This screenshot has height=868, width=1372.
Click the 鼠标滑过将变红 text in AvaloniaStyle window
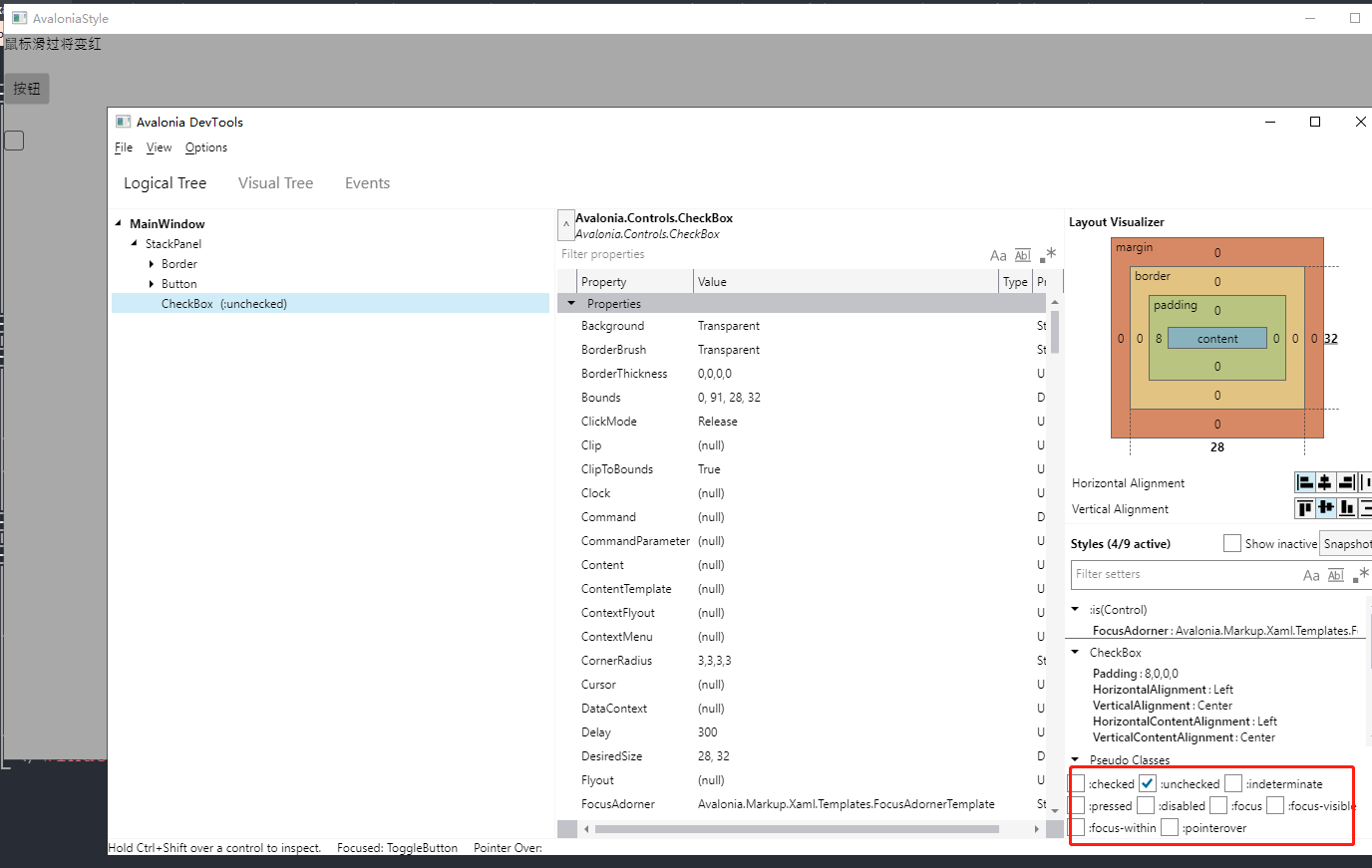pyautogui.click(x=53, y=44)
